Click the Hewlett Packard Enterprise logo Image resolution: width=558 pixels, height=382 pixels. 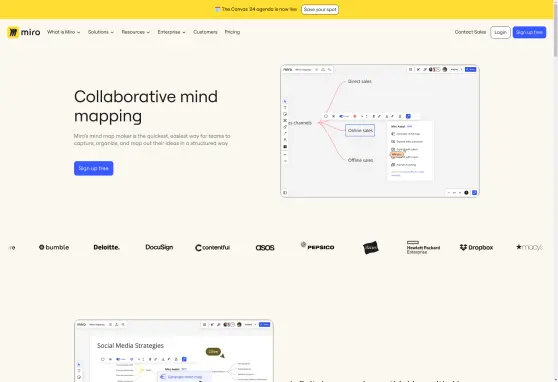pos(423,247)
